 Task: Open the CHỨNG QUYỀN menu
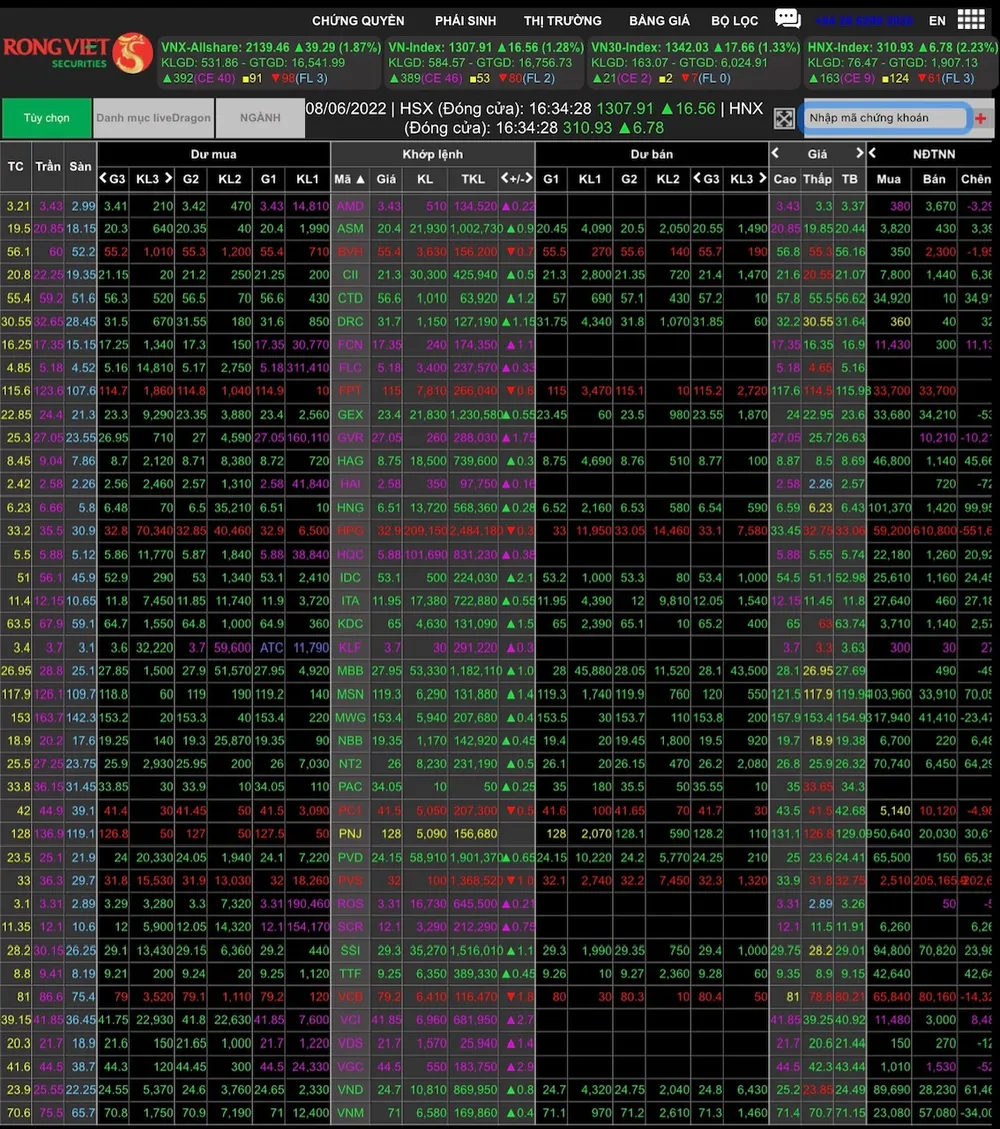point(358,20)
